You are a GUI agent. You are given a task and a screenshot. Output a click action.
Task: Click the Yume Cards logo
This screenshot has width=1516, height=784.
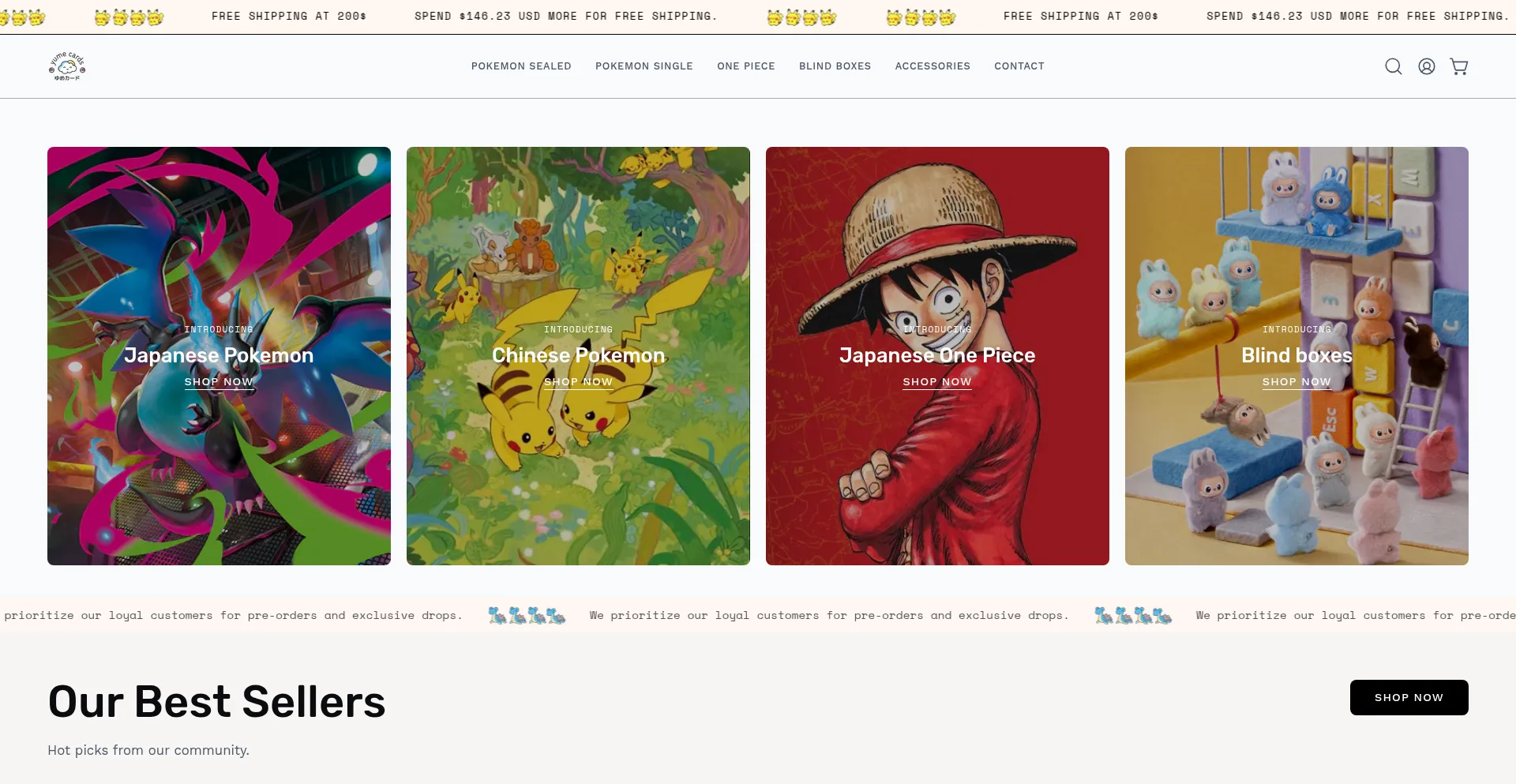click(x=67, y=66)
